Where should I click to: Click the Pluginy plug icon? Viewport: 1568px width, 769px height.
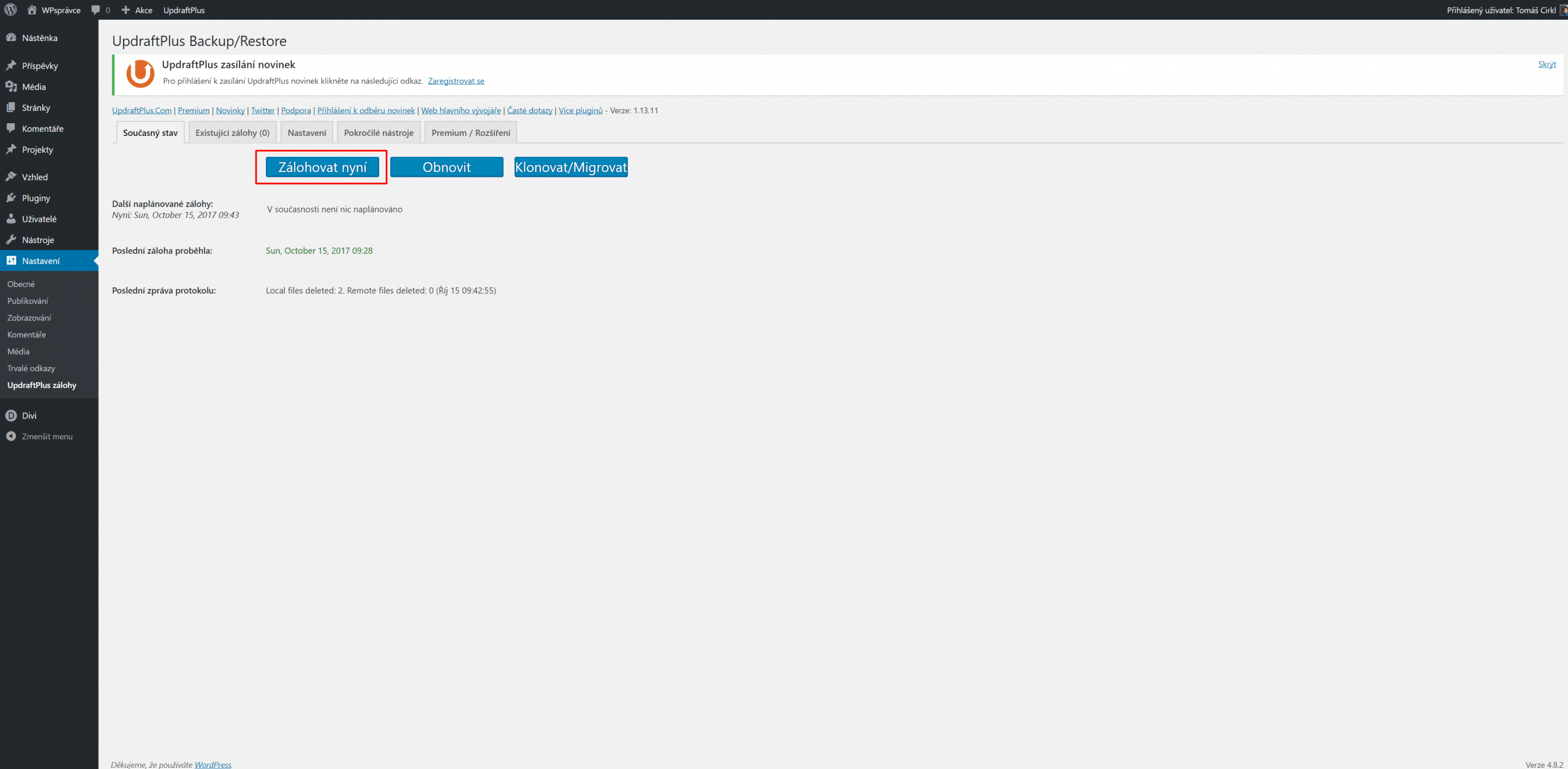pos(11,197)
